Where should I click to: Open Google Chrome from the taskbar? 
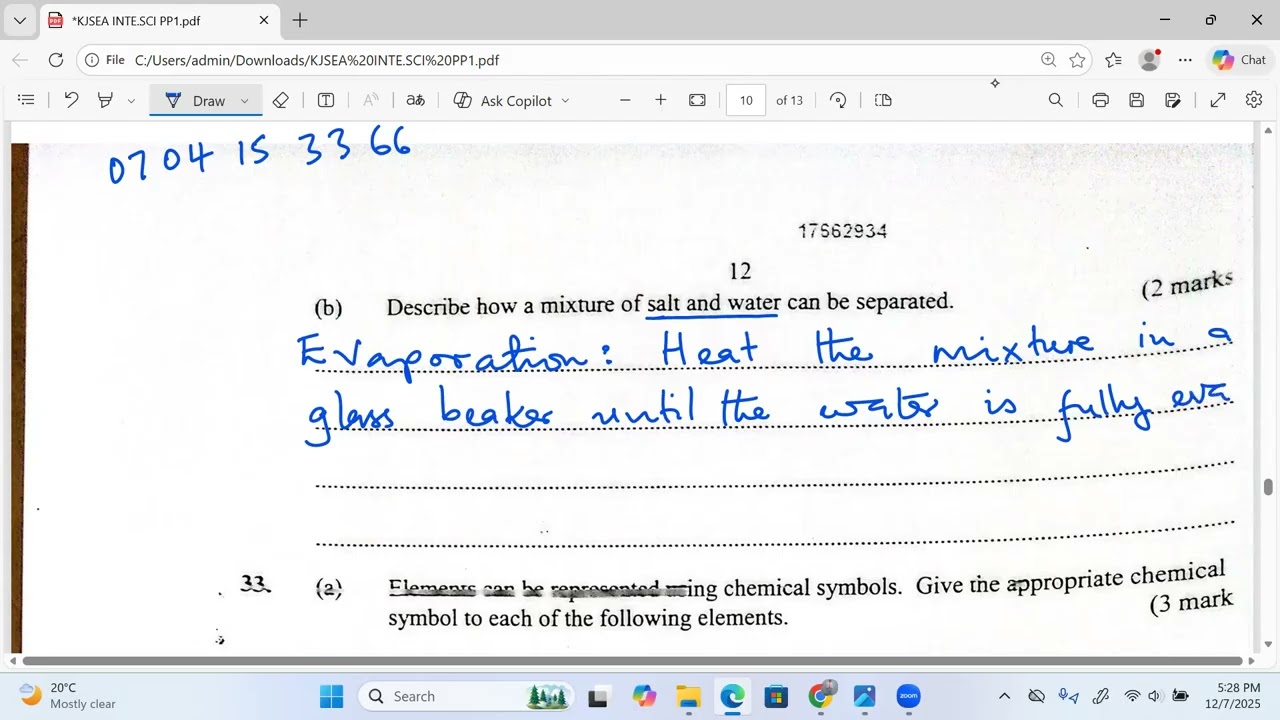pyautogui.click(x=820, y=696)
